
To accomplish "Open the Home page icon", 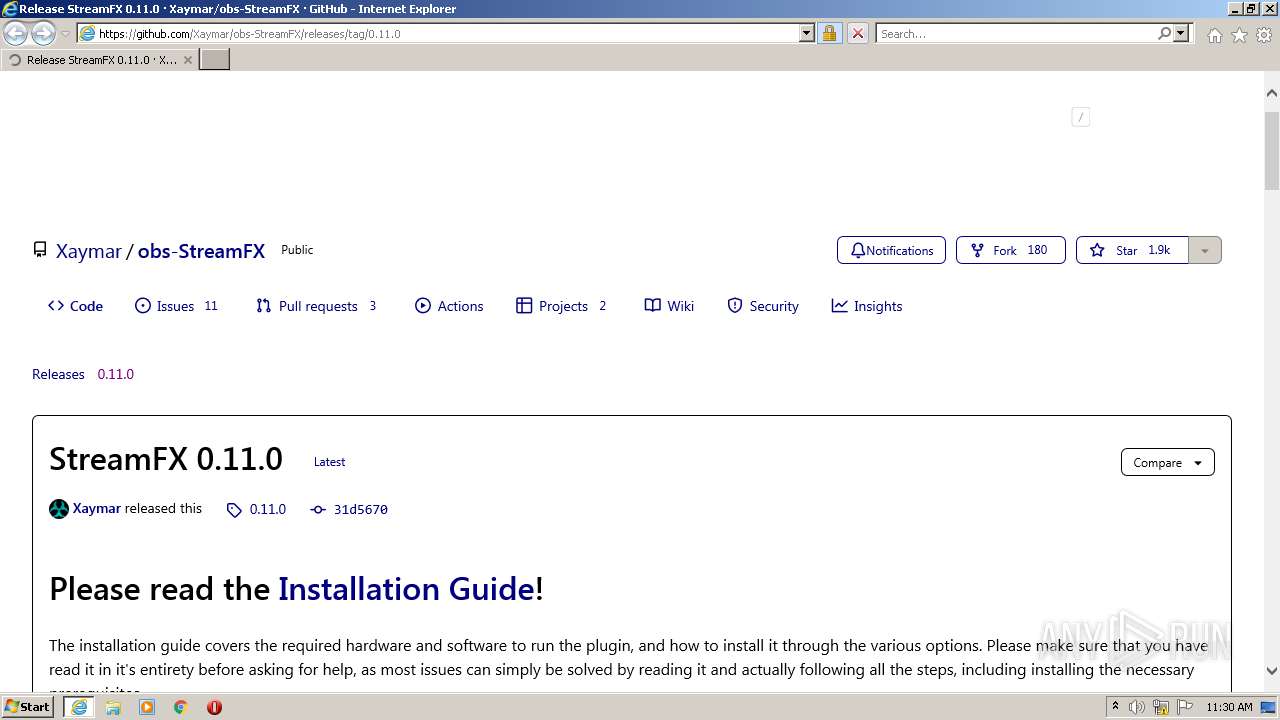I will (x=1214, y=35).
